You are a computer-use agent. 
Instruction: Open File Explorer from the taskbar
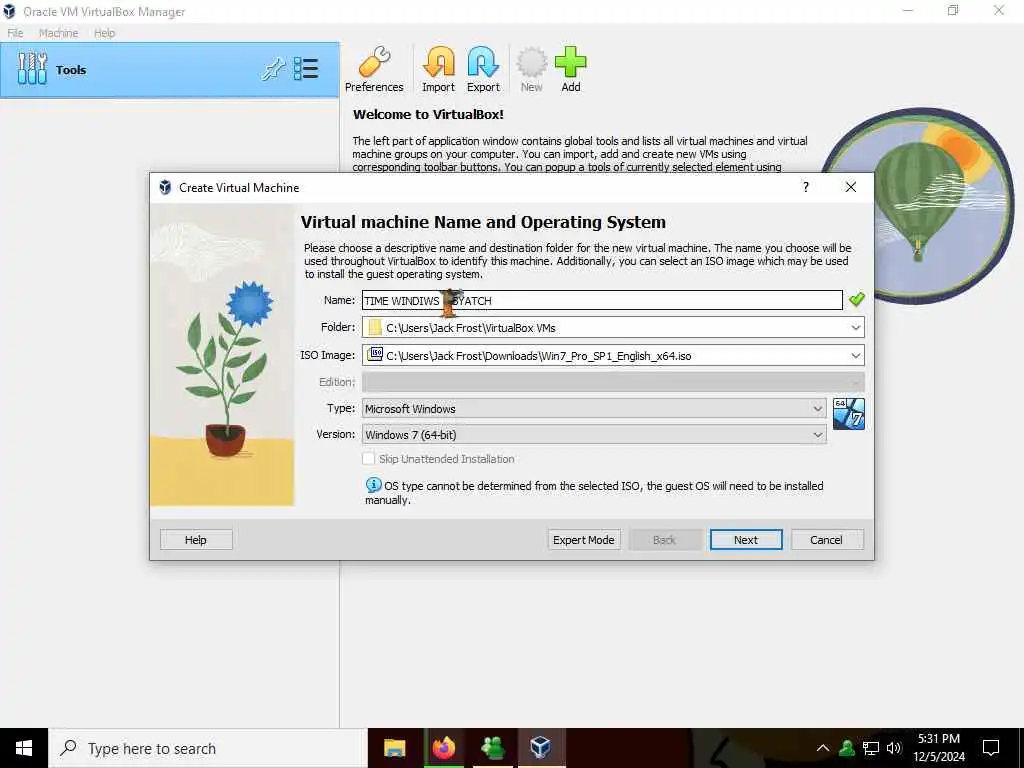point(394,748)
